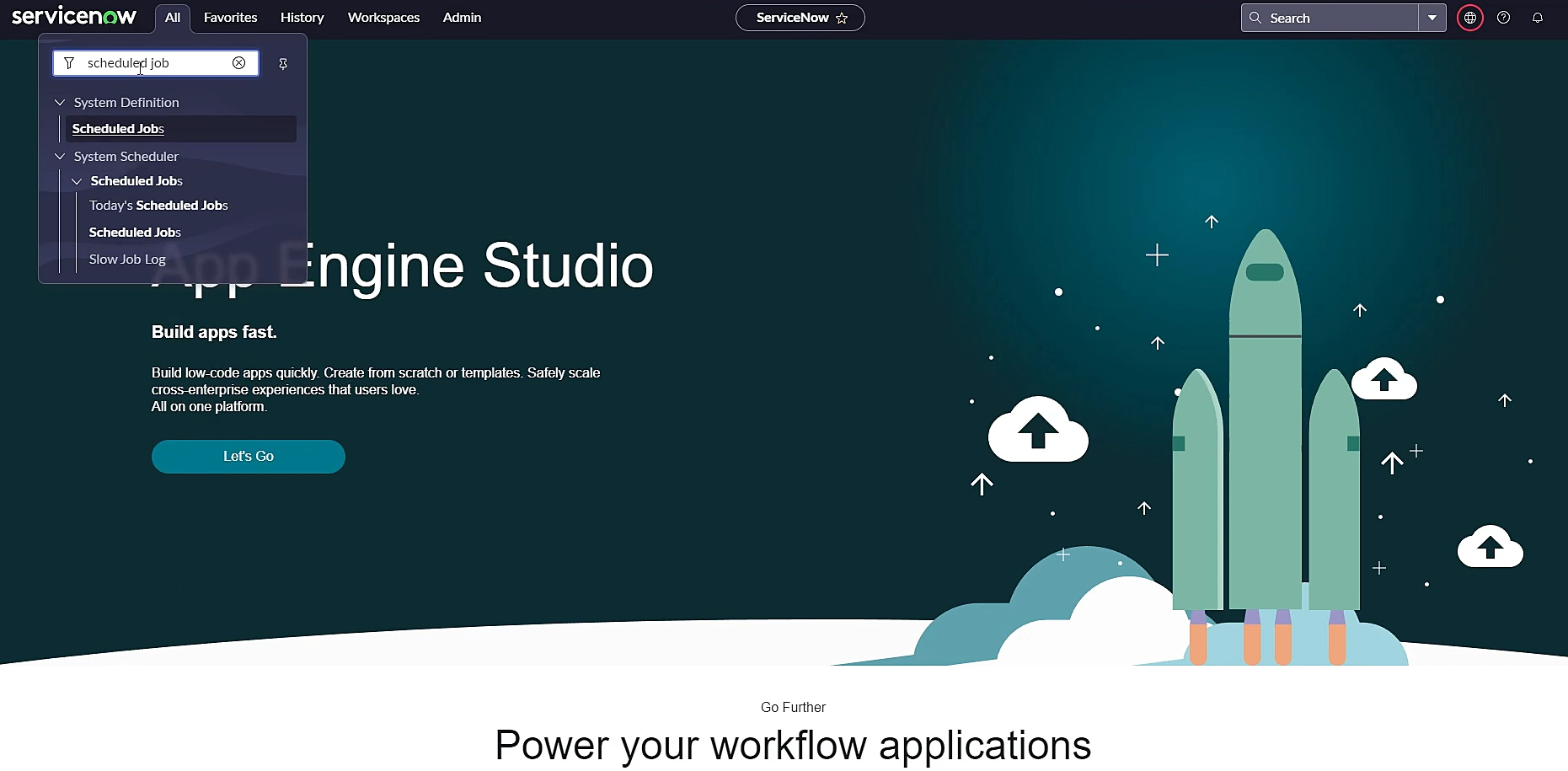Click the global search magnifier icon
The image size is (1568, 771).
[x=1255, y=18]
